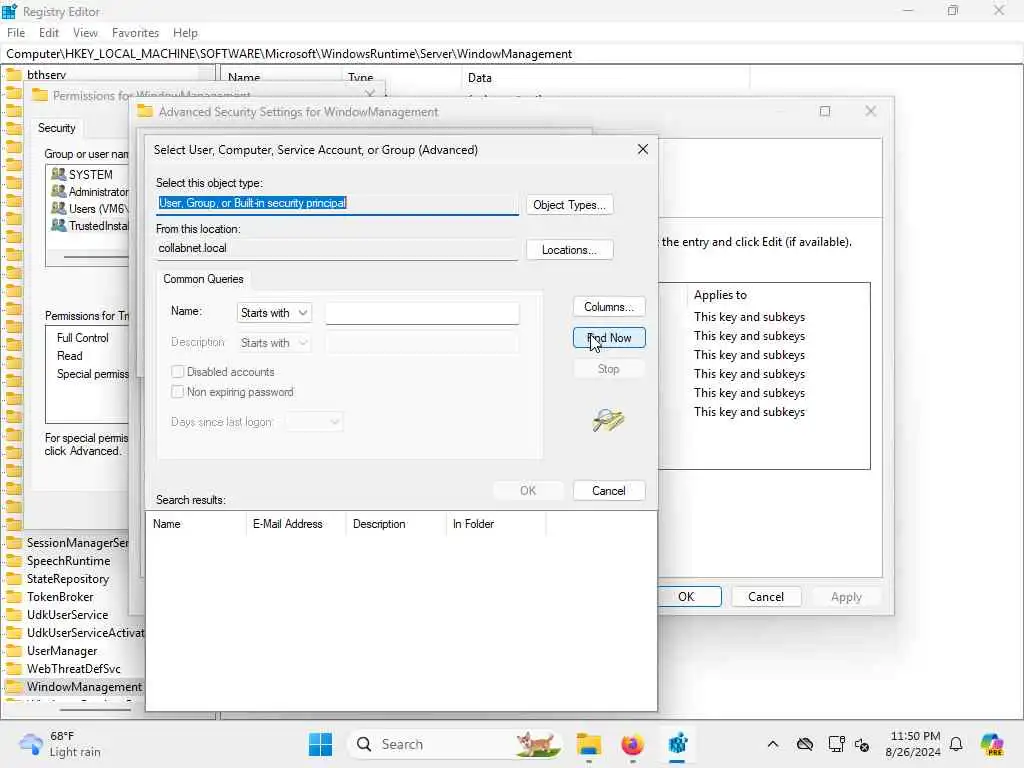Click the Find Now button
This screenshot has height=768, width=1024.
(609, 338)
